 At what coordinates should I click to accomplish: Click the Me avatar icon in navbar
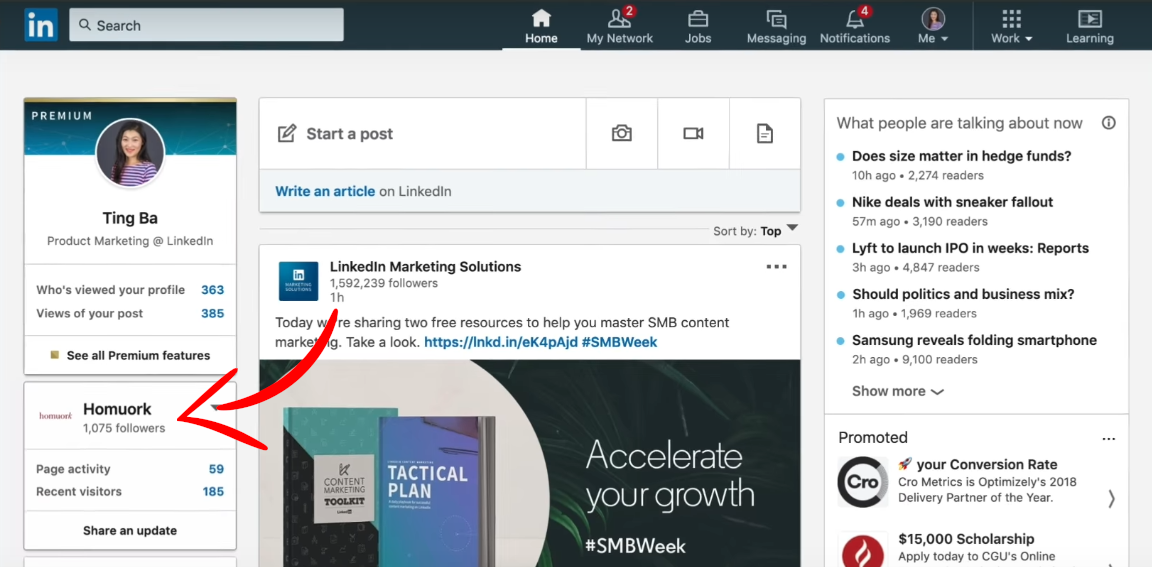click(933, 19)
